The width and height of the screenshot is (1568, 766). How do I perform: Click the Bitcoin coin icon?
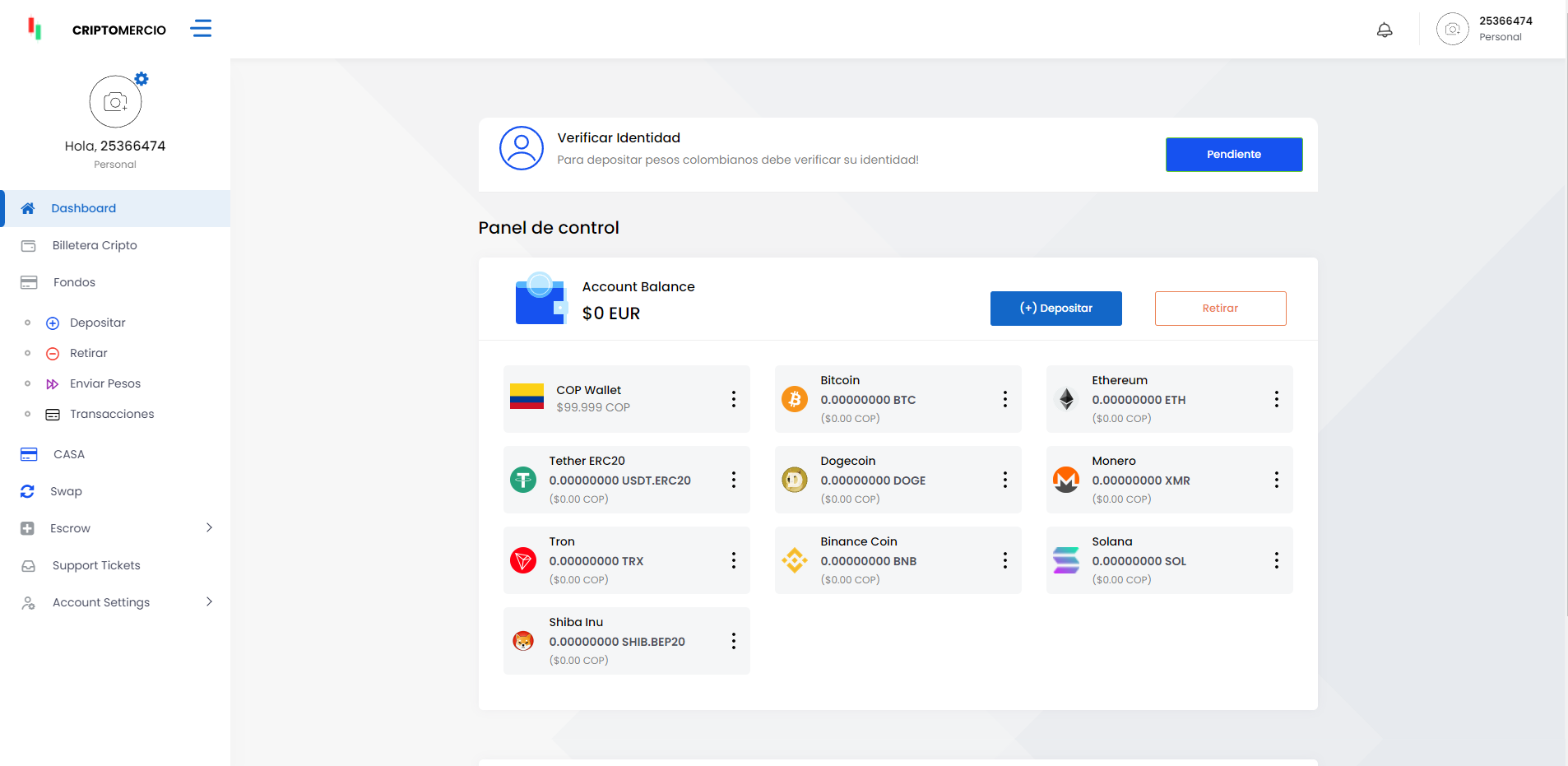tap(794, 399)
